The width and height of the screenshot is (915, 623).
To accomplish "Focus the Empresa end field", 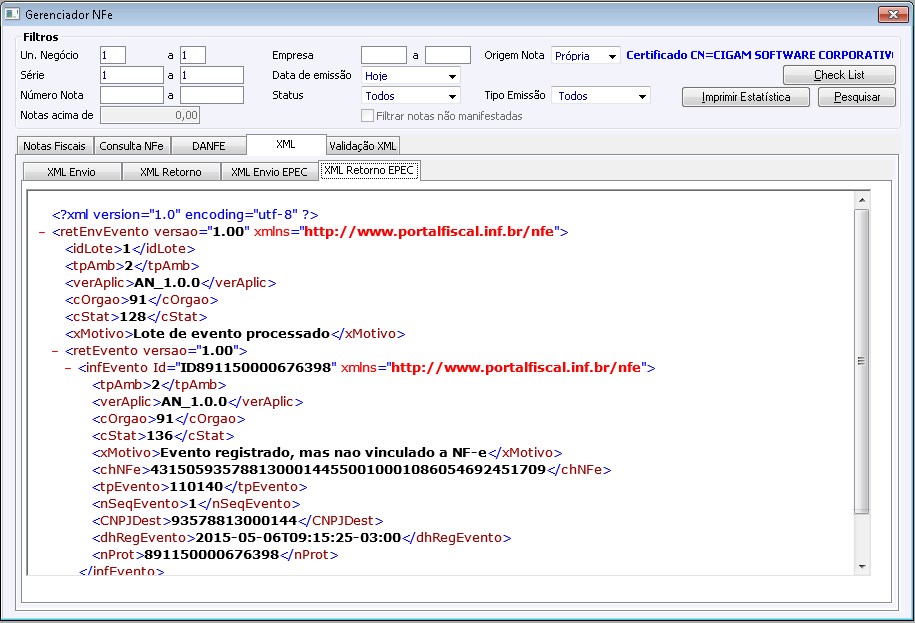I will [448, 55].
